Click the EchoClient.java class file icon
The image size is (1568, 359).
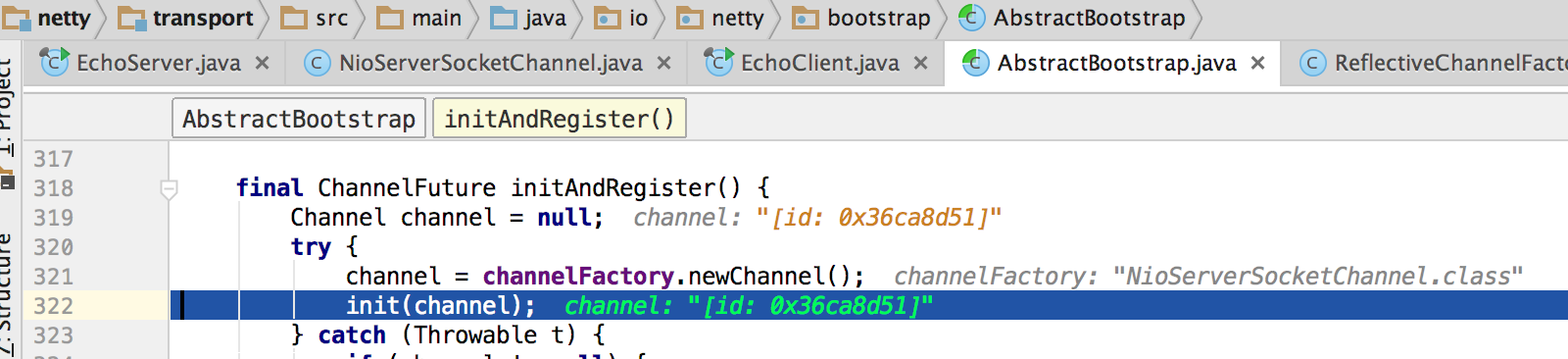(718, 63)
